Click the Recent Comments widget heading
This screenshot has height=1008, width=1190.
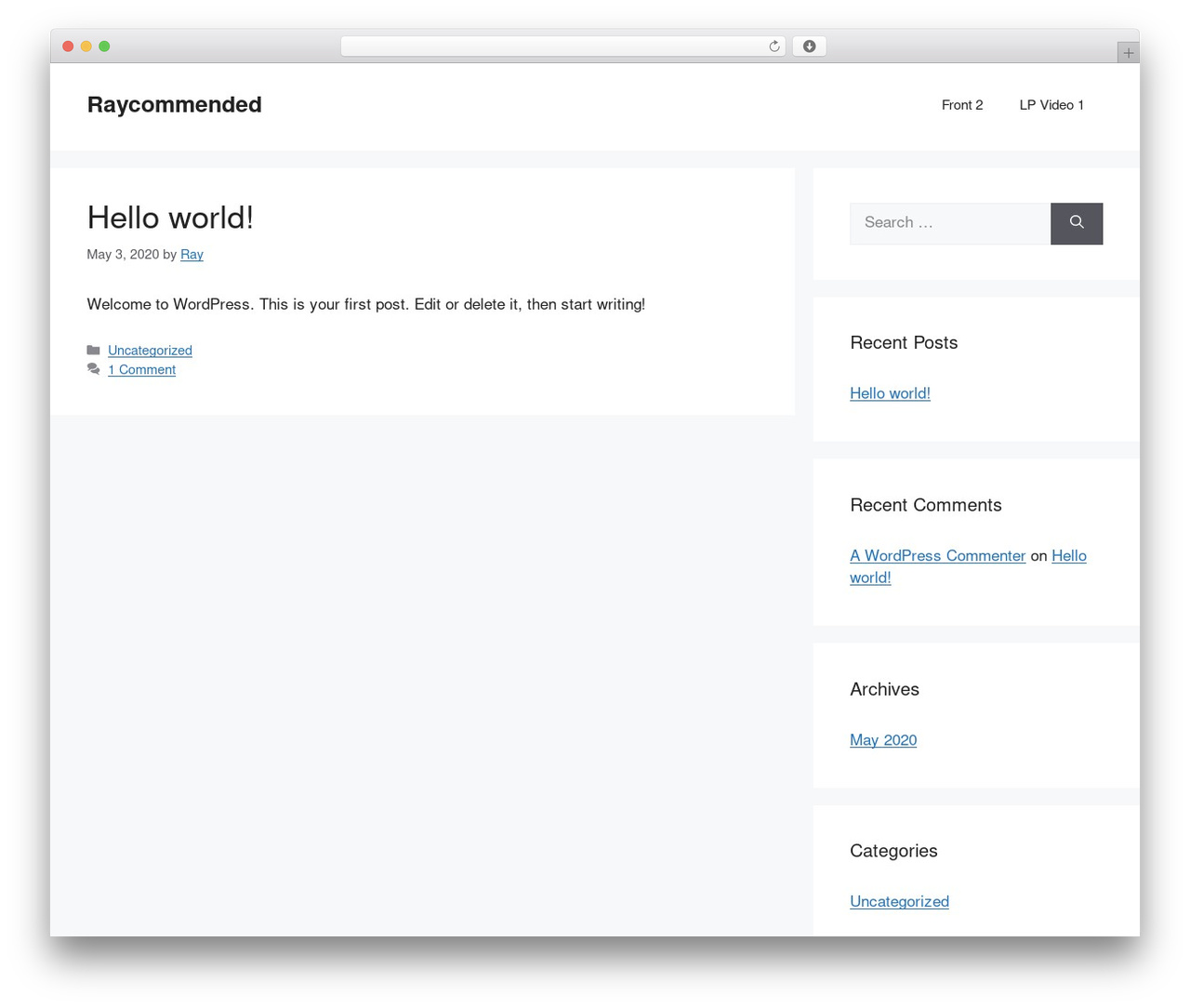pyautogui.click(x=926, y=505)
